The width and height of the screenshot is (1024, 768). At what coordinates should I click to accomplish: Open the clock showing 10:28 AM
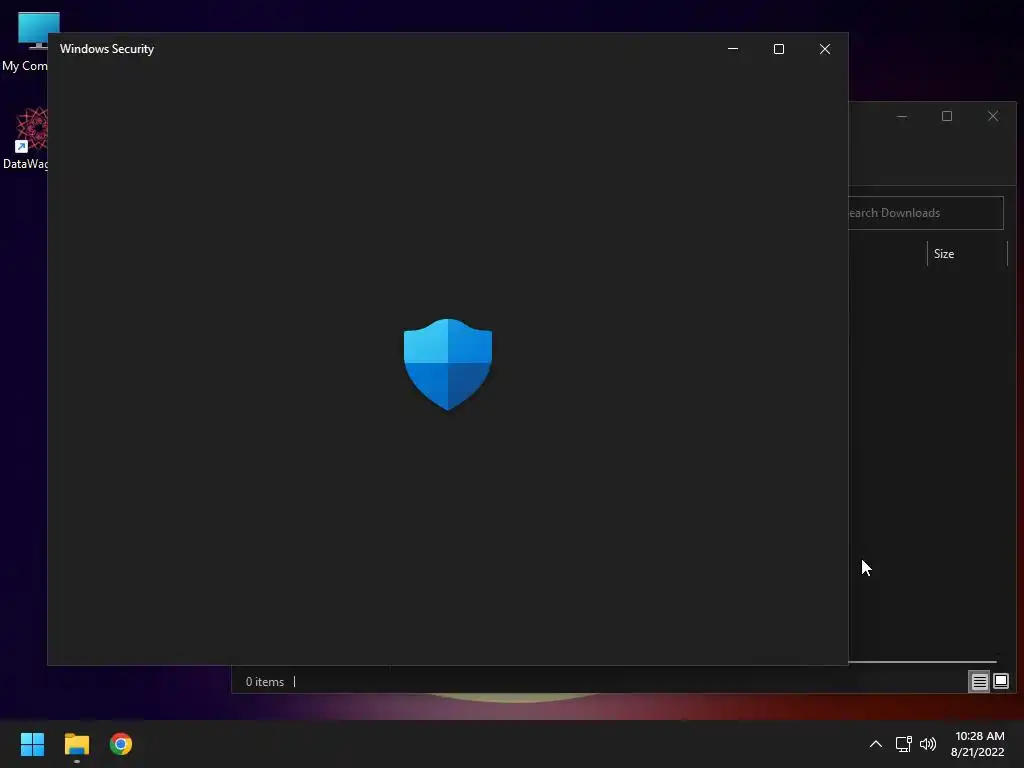[x=978, y=744]
